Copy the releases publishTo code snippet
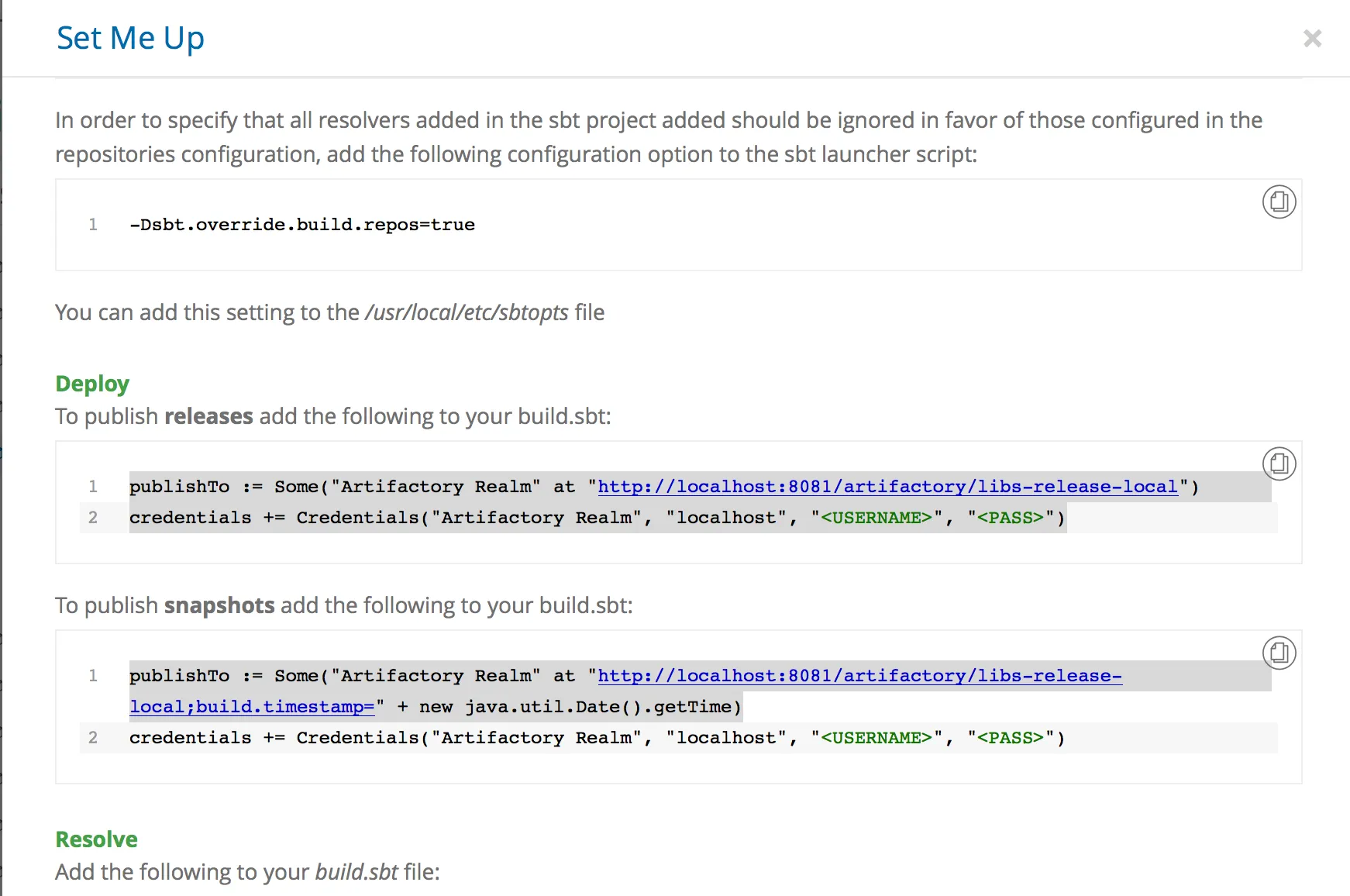The height and width of the screenshot is (896, 1350). [x=1279, y=464]
